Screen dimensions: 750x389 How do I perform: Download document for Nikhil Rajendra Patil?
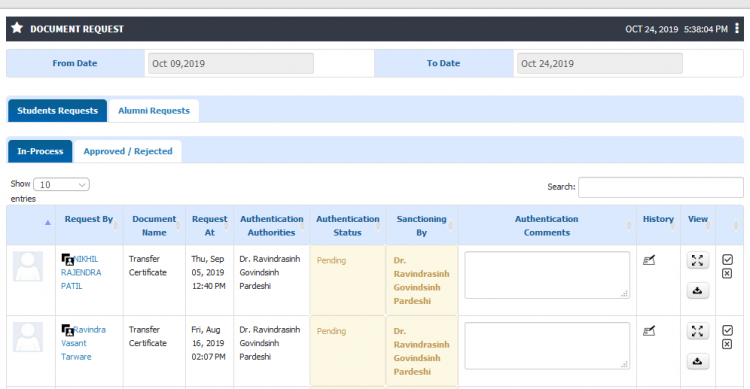point(697,290)
